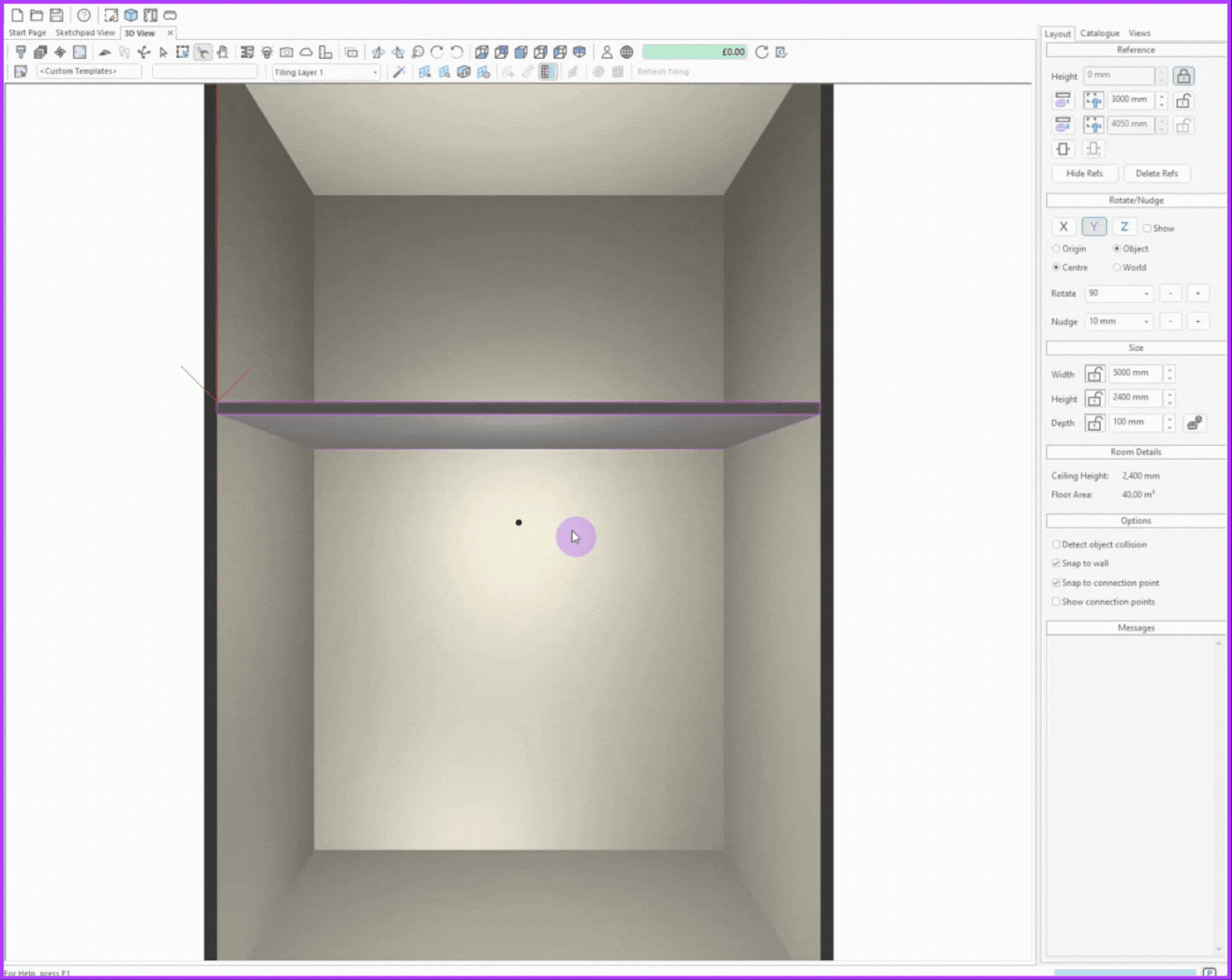This screenshot has height=980, width=1232.
Task: Click the globe icon in toolbar
Action: click(626, 52)
